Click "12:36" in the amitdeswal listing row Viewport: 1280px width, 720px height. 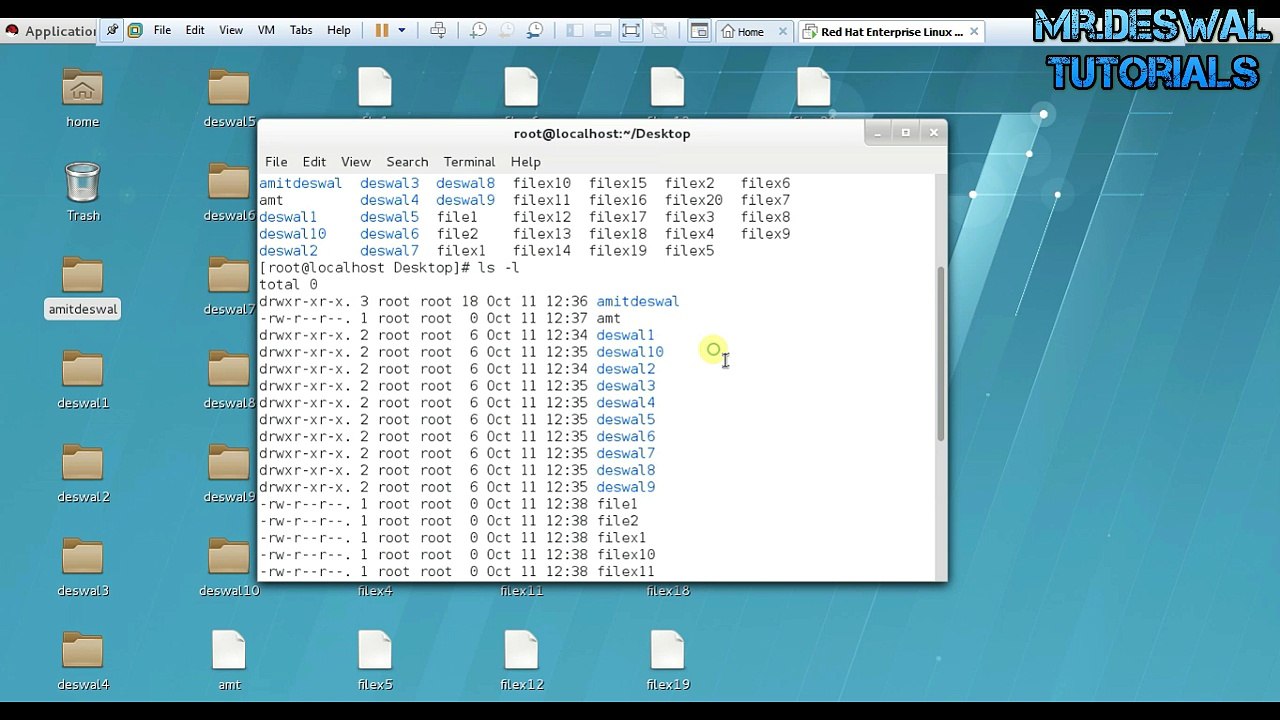pos(567,301)
